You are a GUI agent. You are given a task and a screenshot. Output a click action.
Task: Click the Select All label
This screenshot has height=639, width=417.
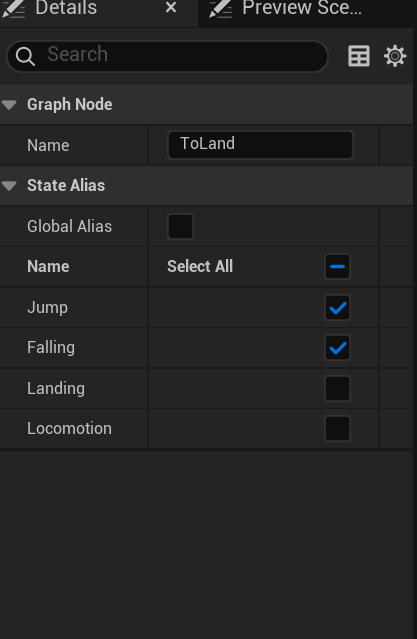200,267
